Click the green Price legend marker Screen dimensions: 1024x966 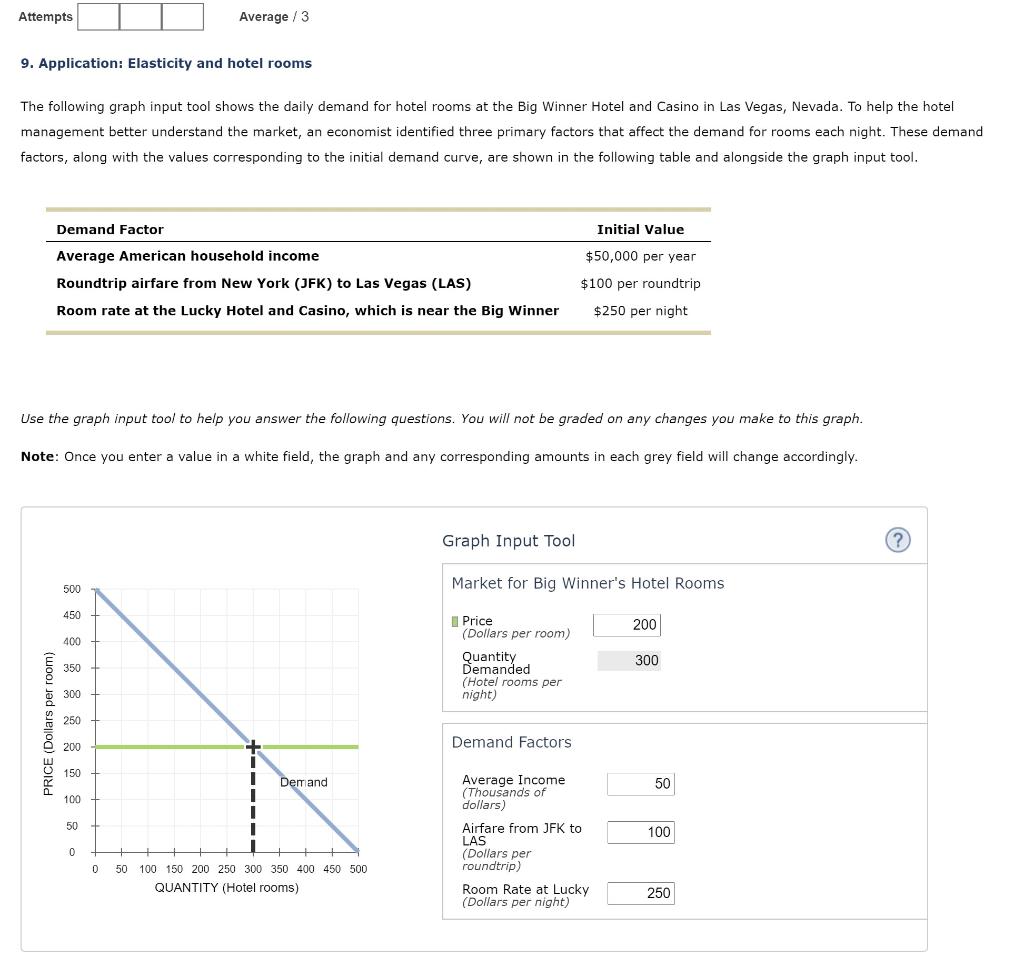[x=454, y=620]
